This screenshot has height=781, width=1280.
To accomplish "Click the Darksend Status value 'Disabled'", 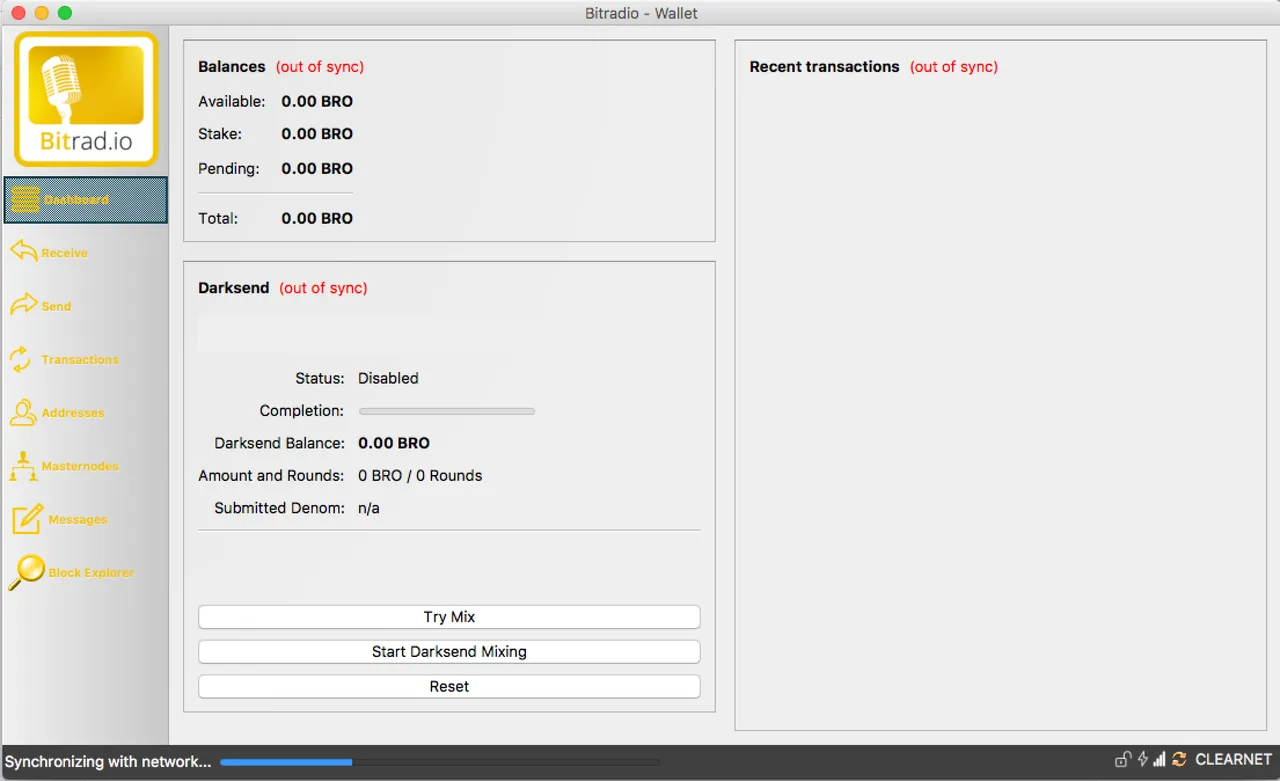I will pyautogui.click(x=388, y=379).
